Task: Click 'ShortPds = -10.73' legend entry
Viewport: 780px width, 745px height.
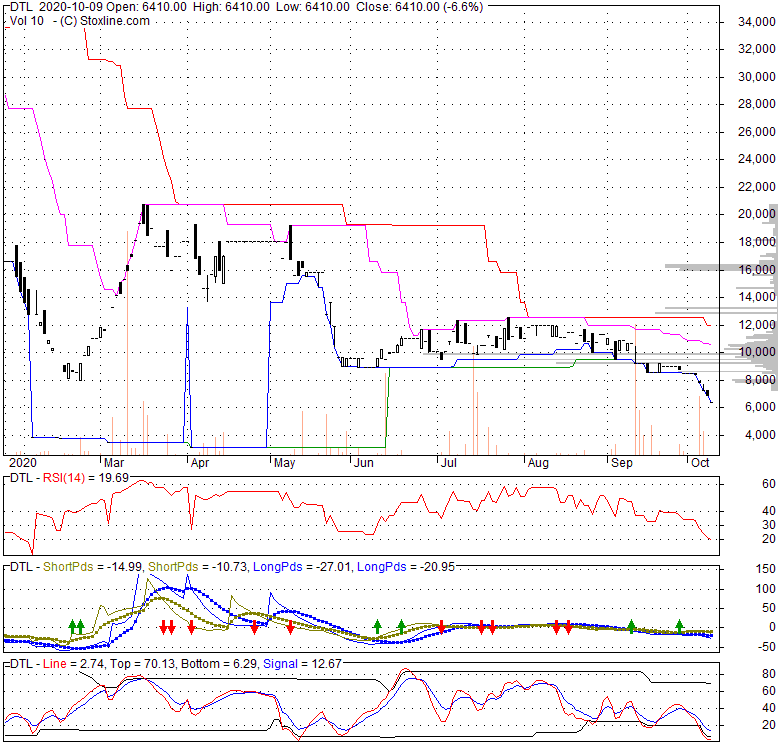Action: [197, 567]
